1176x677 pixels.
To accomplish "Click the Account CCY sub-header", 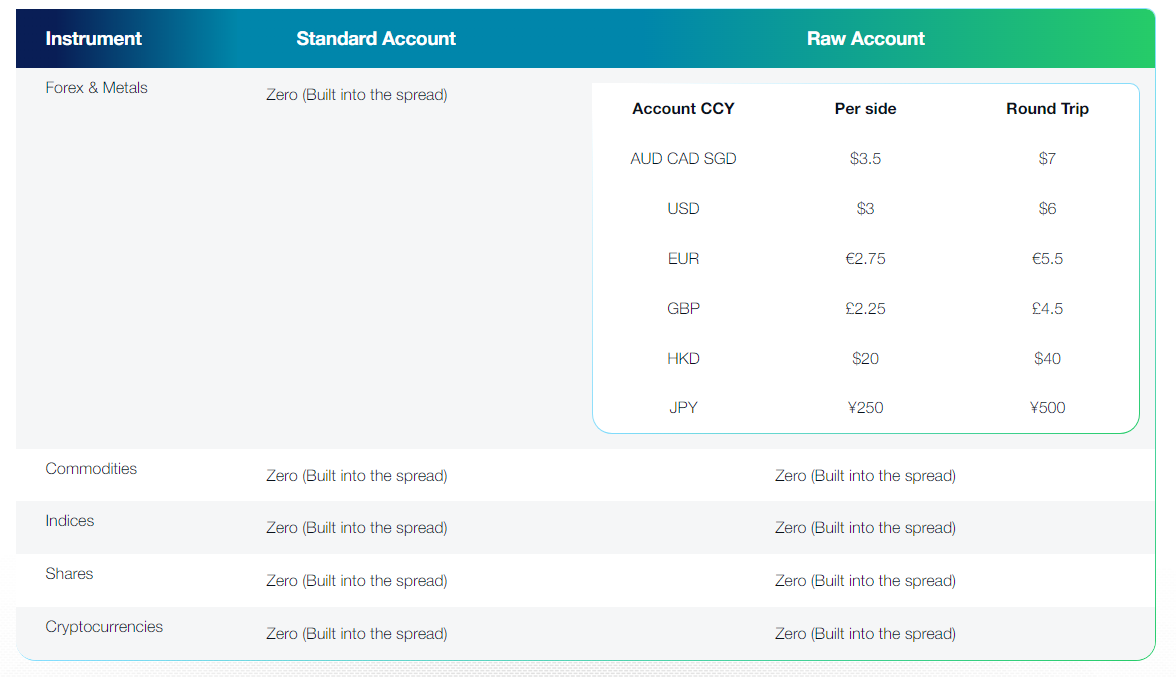I will coord(683,109).
